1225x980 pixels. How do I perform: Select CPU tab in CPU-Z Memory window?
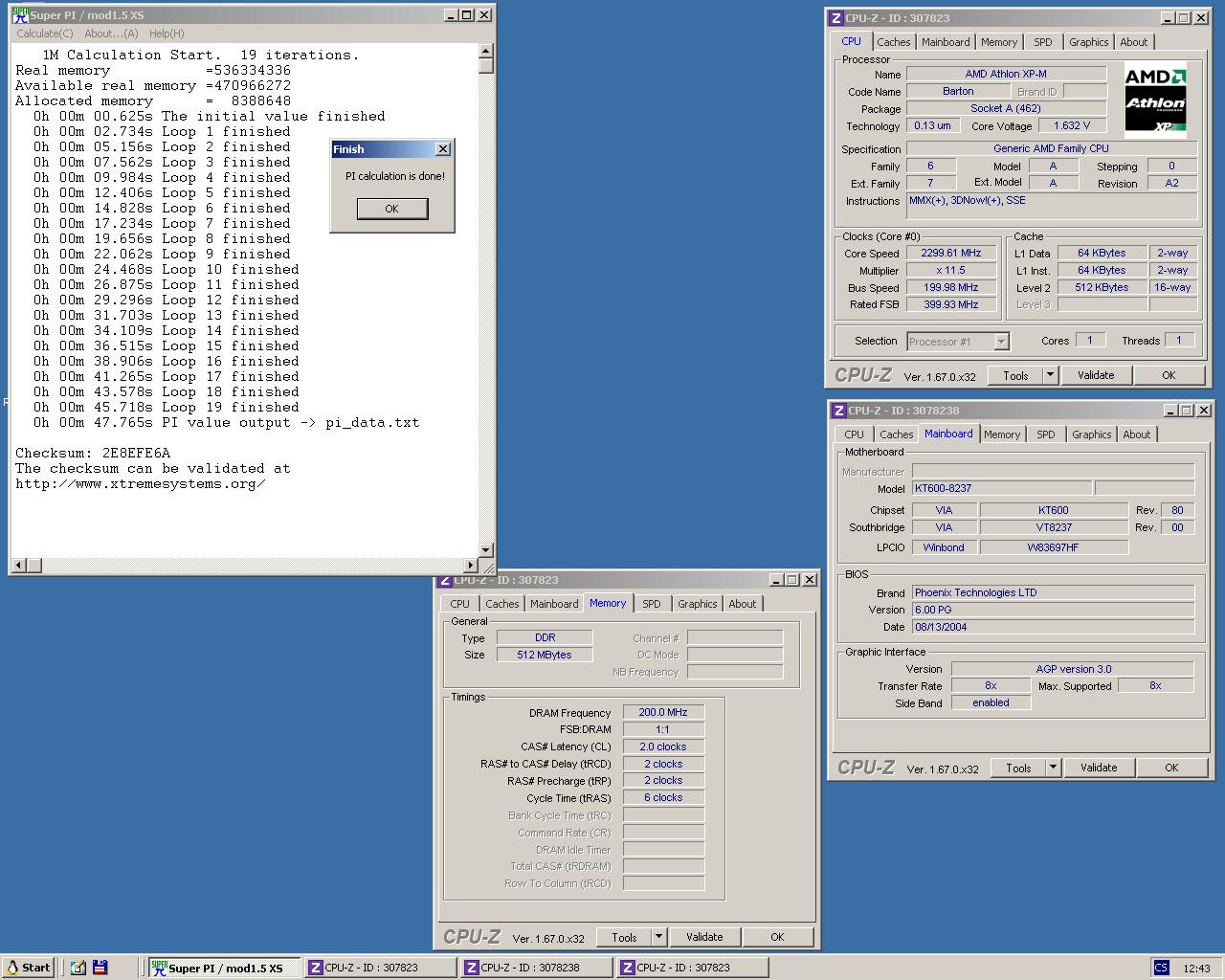tap(460, 604)
